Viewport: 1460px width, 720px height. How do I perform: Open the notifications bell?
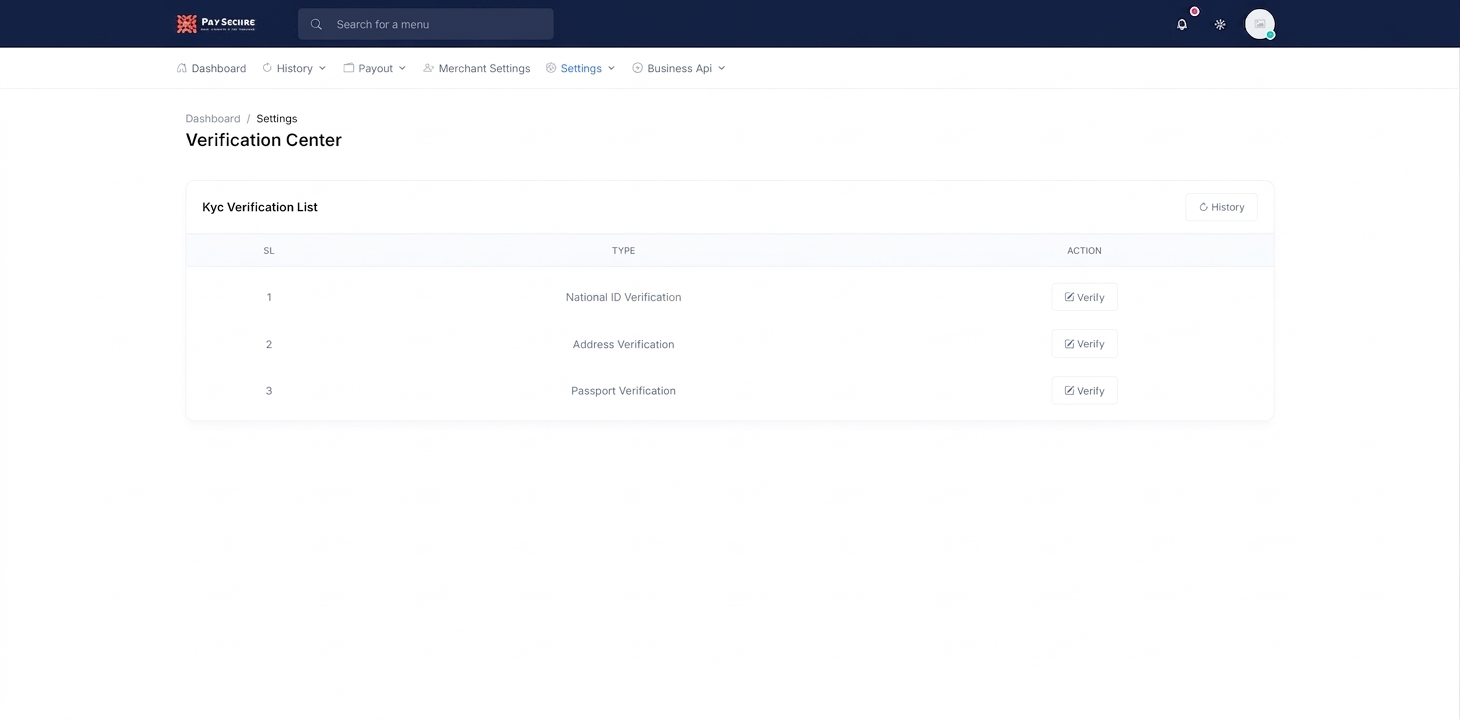tap(1182, 24)
